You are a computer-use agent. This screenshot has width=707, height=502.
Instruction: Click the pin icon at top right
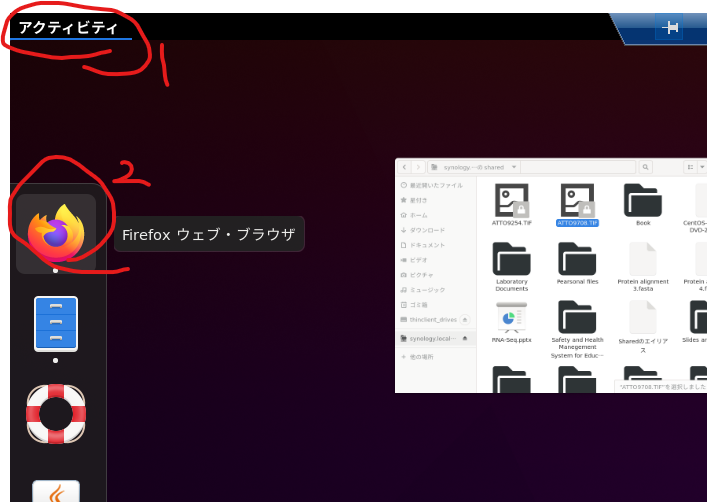pyautogui.click(x=669, y=28)
